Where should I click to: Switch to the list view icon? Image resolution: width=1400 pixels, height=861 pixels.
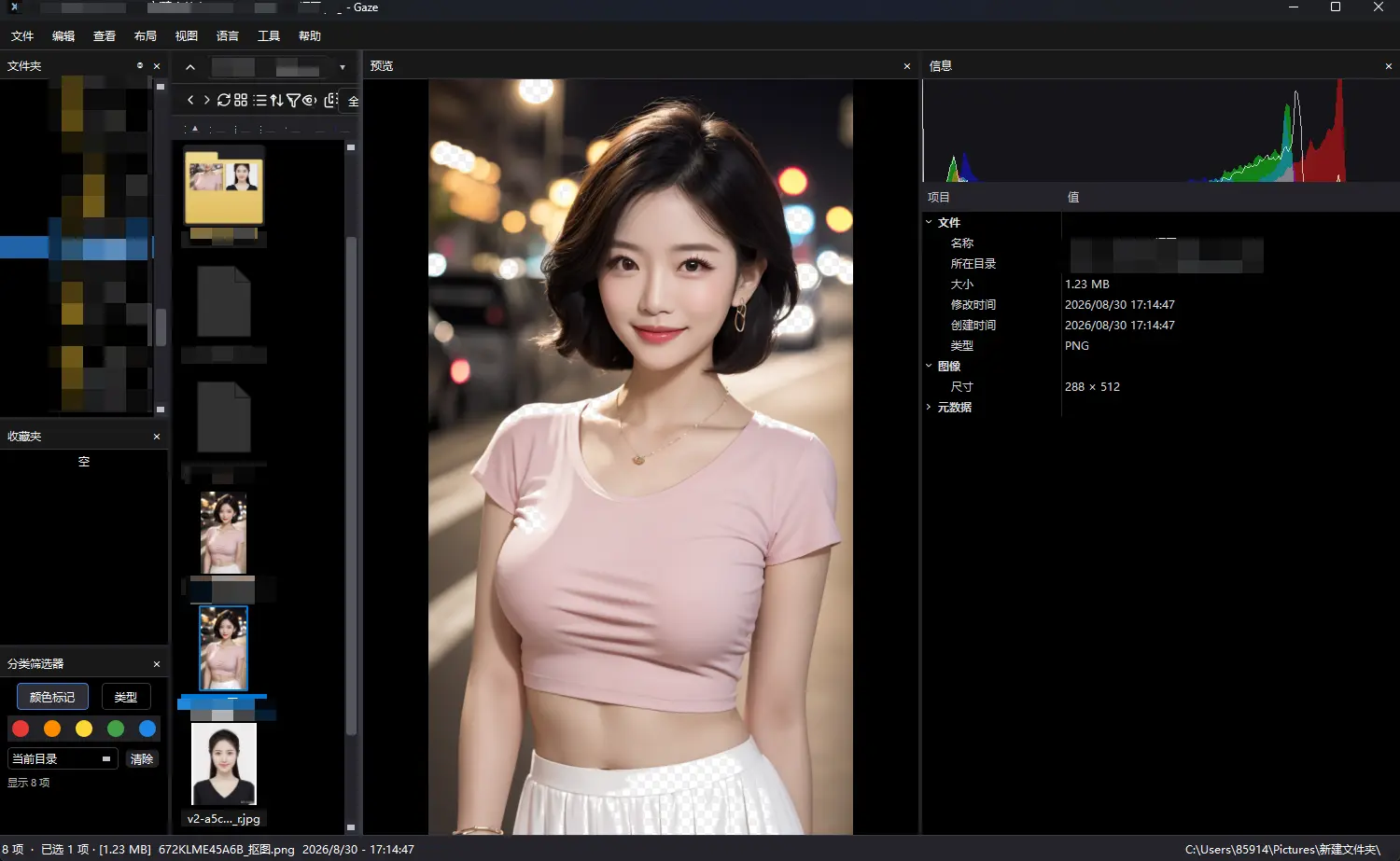[x=259, y=100]
